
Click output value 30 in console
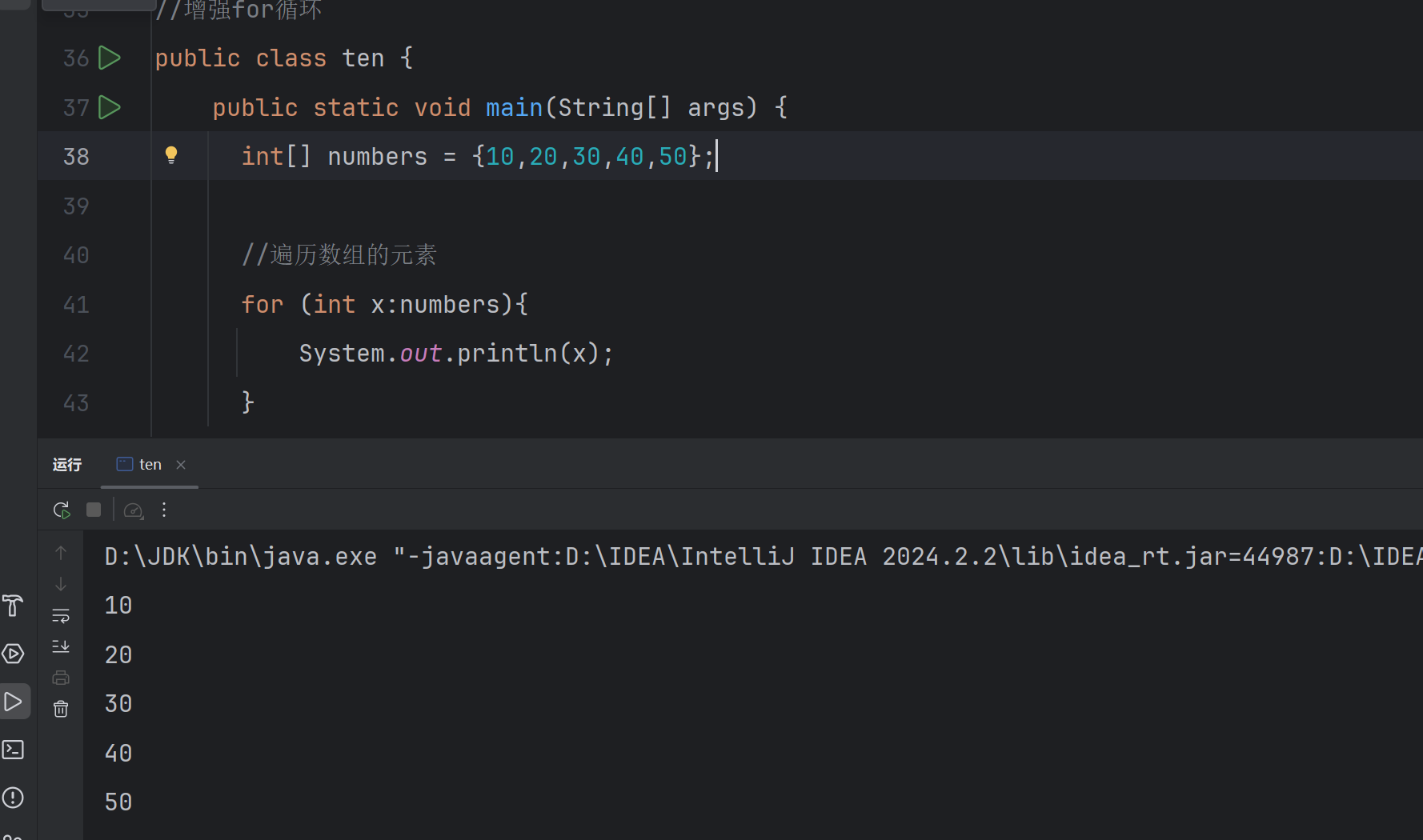coord(118,704)
